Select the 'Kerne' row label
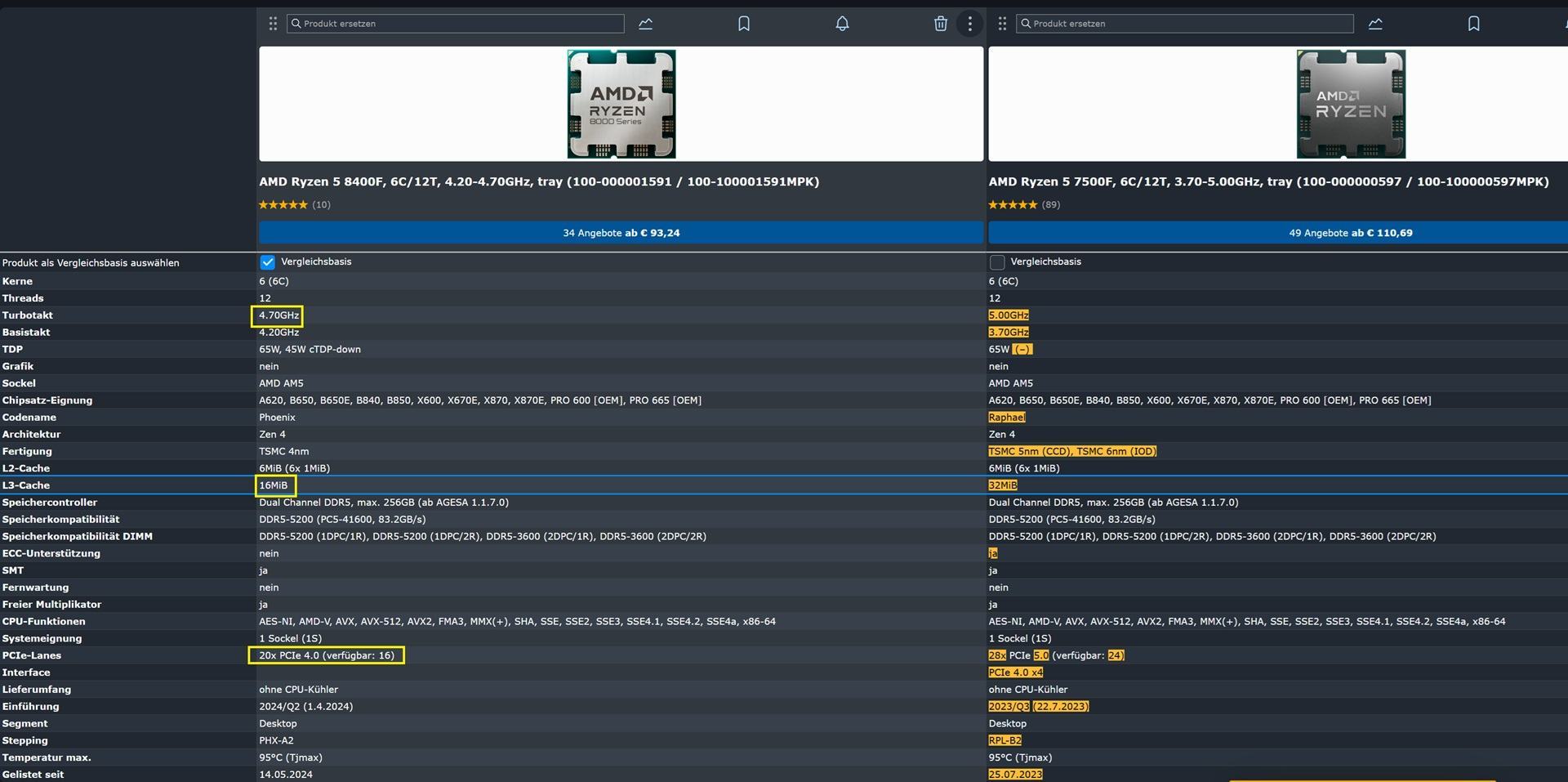The image size is (1568, 782). click(x=17, y=281)
